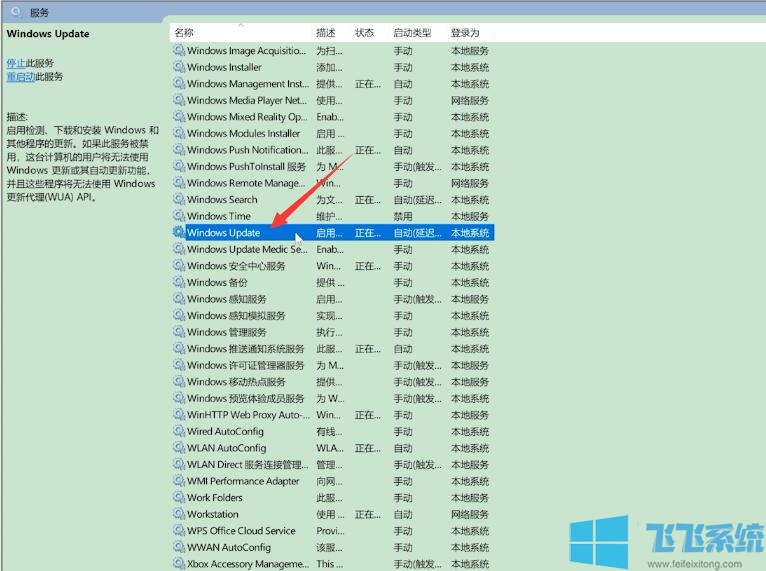Click the gear icon of WLAN AutoConfig

point(179,448)
